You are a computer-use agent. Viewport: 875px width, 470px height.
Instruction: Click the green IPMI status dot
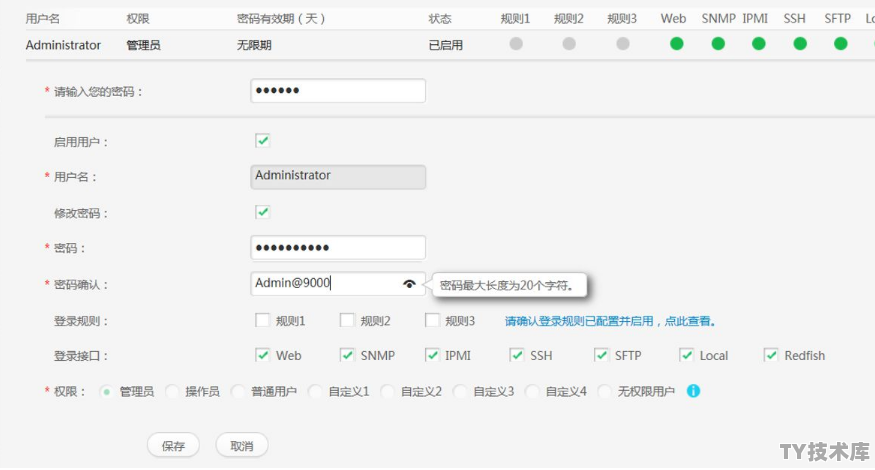tap(758, 44)
